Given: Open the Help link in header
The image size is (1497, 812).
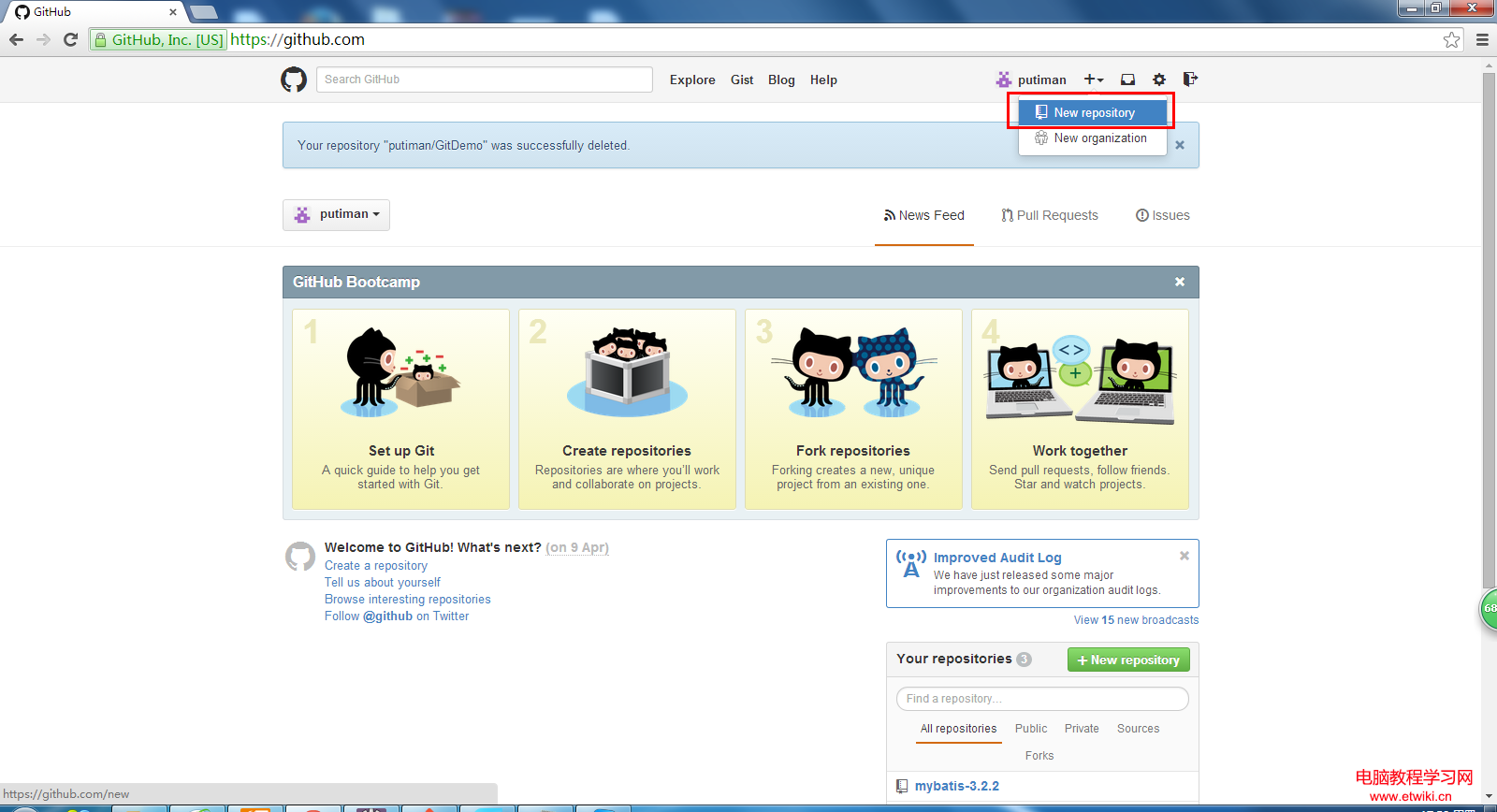Looking at the screenshot, I should 823,80.
